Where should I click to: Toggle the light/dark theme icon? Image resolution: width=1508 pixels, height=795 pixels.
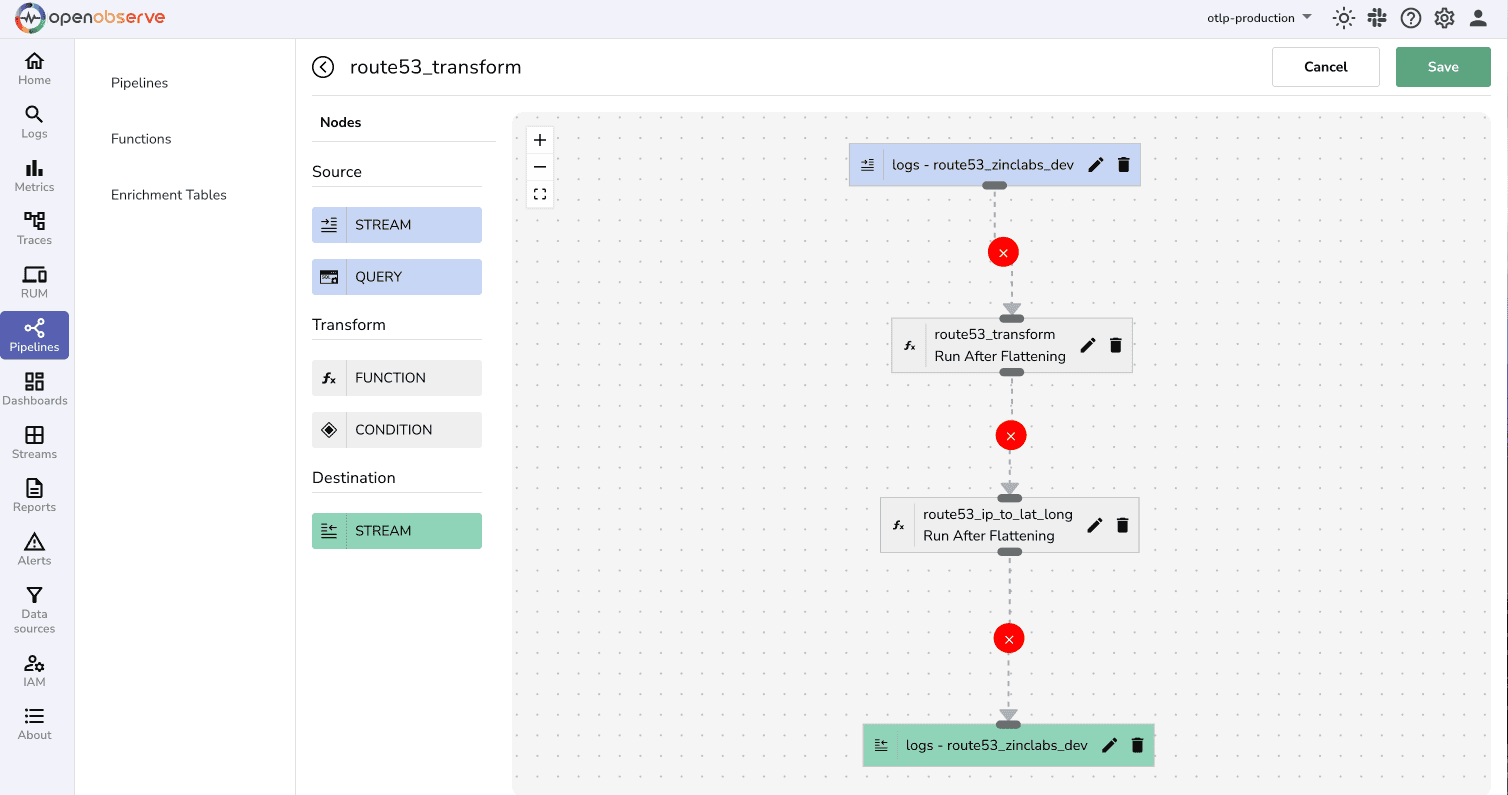[1343, 18]
